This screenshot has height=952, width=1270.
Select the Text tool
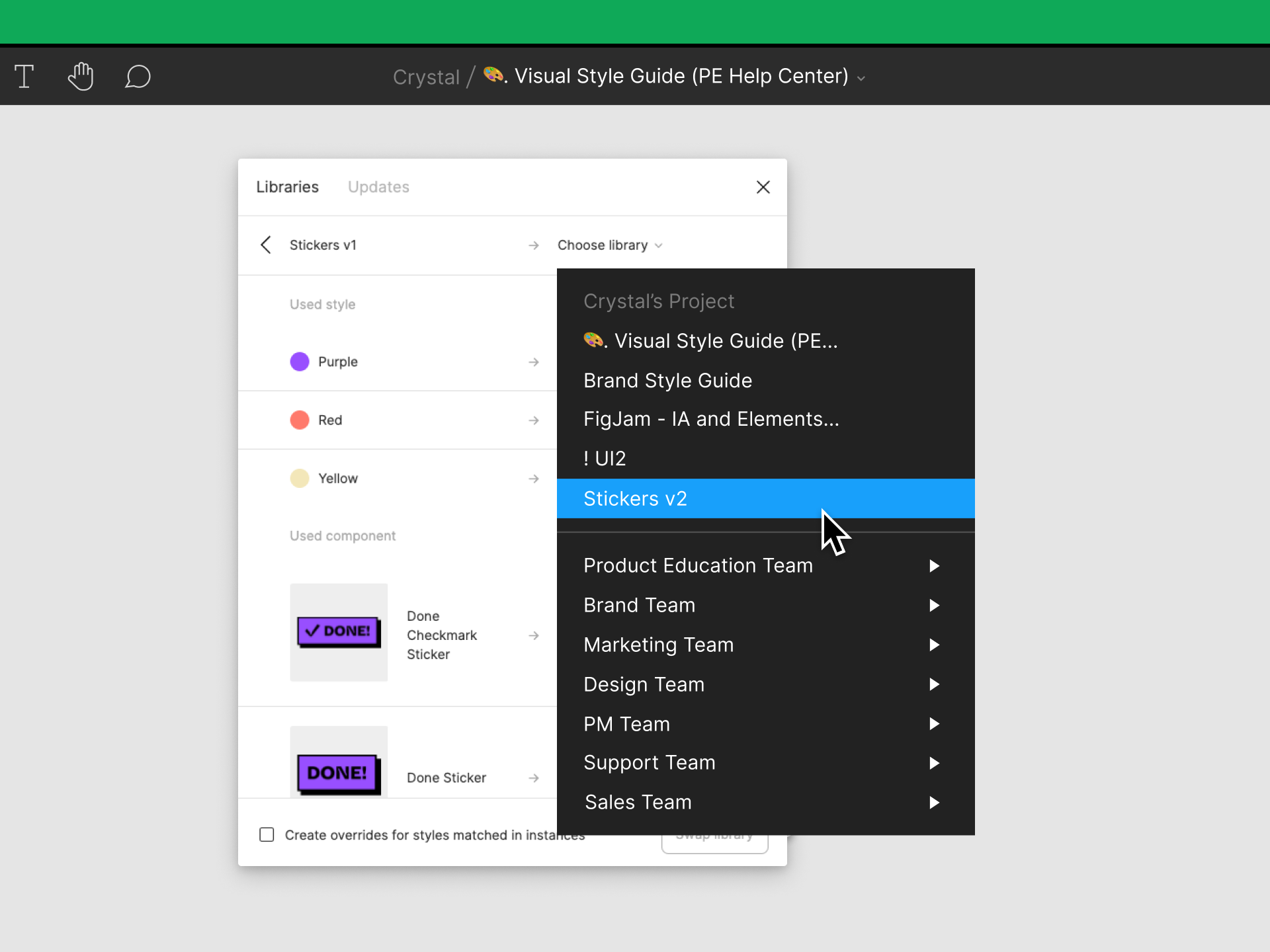(x=24, y=76)
